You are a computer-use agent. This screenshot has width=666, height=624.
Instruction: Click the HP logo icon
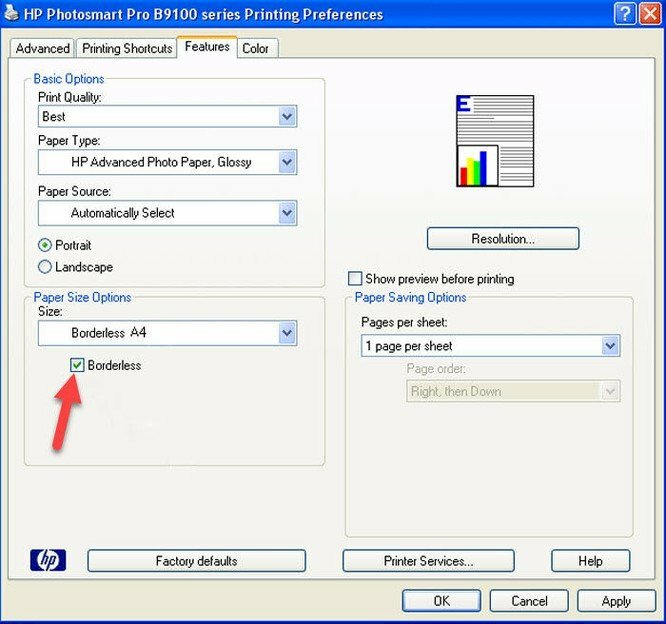pyautogui.click(x=48, y=560)
